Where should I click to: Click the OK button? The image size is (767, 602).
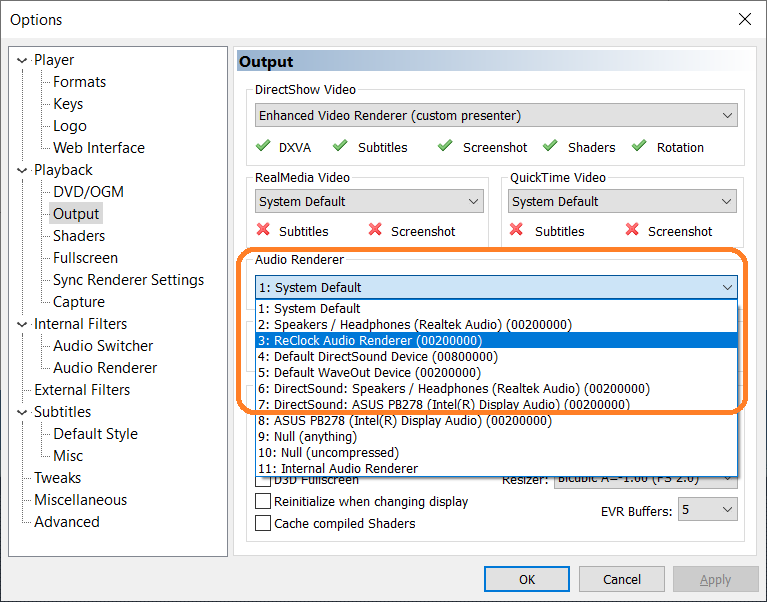pos(526,579)
